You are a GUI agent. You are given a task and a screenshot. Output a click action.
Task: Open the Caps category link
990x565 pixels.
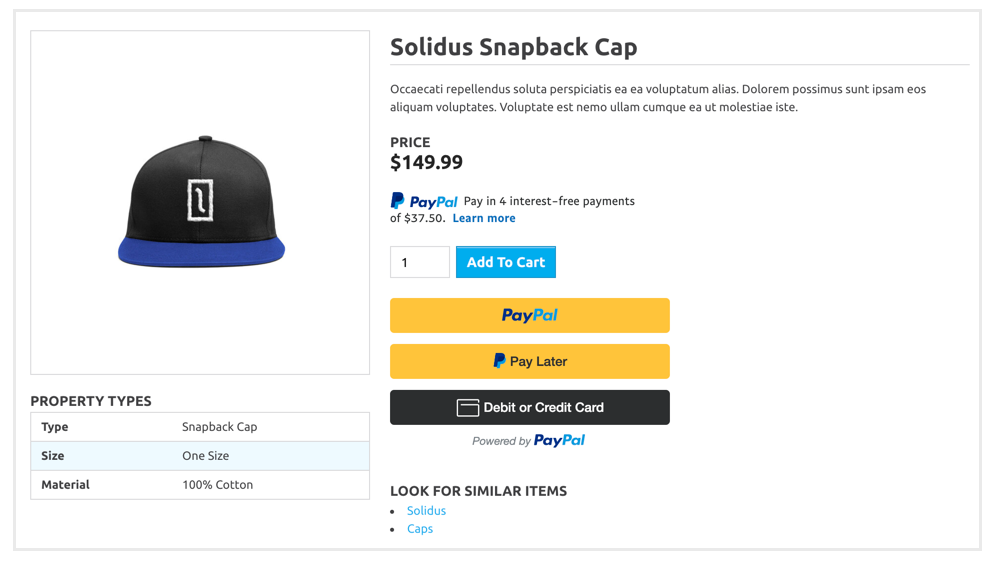coord(420,529)
